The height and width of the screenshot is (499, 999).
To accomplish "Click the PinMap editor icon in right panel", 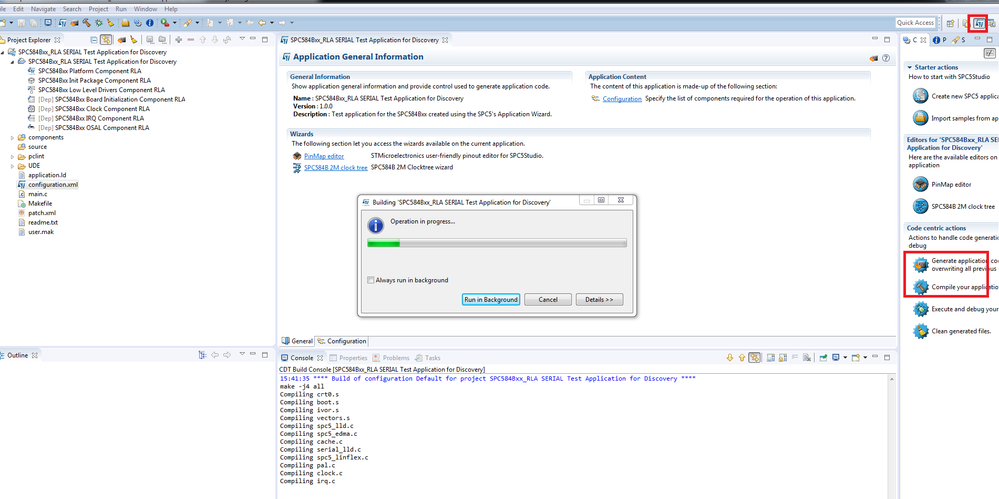I will pos(920,184).
